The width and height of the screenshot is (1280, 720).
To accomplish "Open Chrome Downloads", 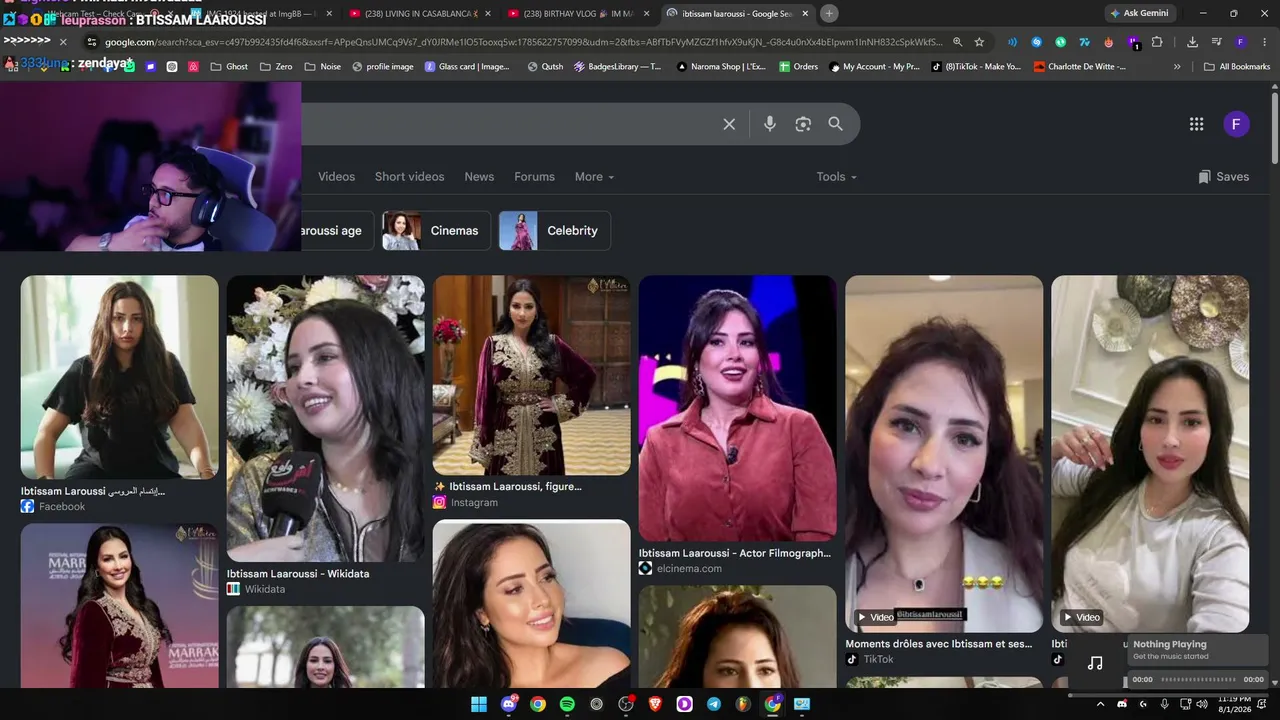I will click(1192, 42).
